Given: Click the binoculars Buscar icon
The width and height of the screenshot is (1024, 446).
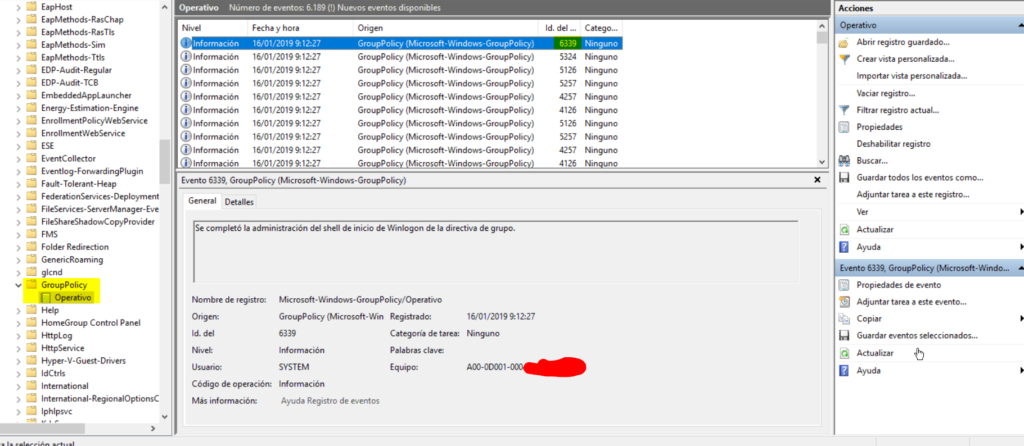Looking at the screenshot, I should [x=845, y=161].
